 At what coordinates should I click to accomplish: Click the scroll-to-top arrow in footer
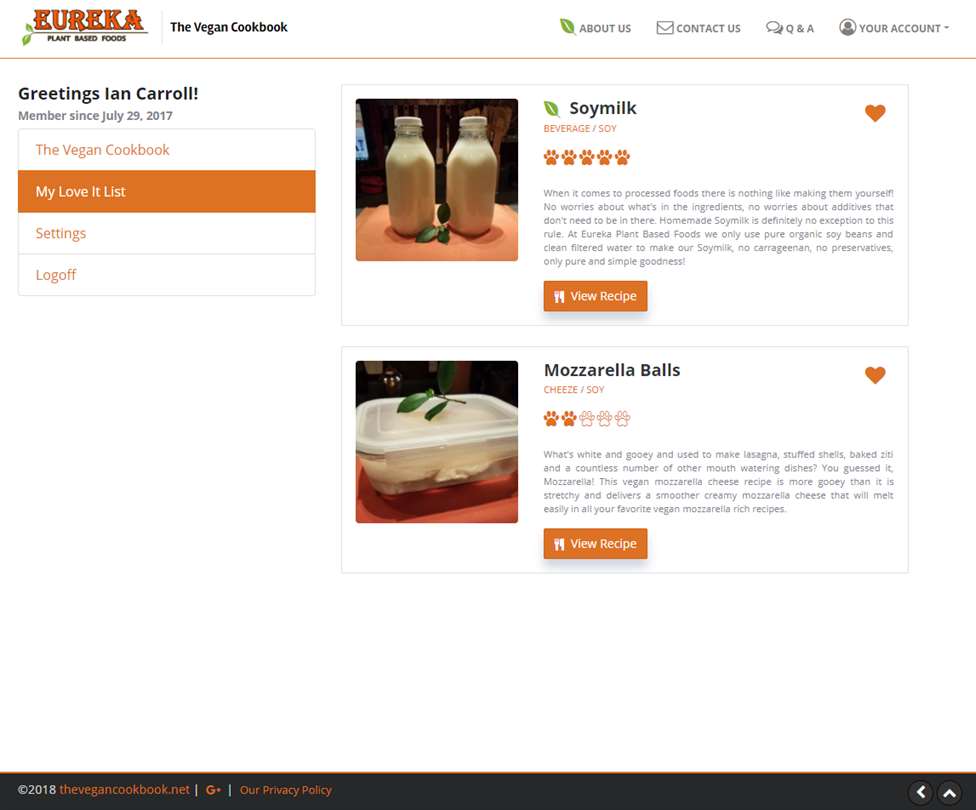(949, 793)
